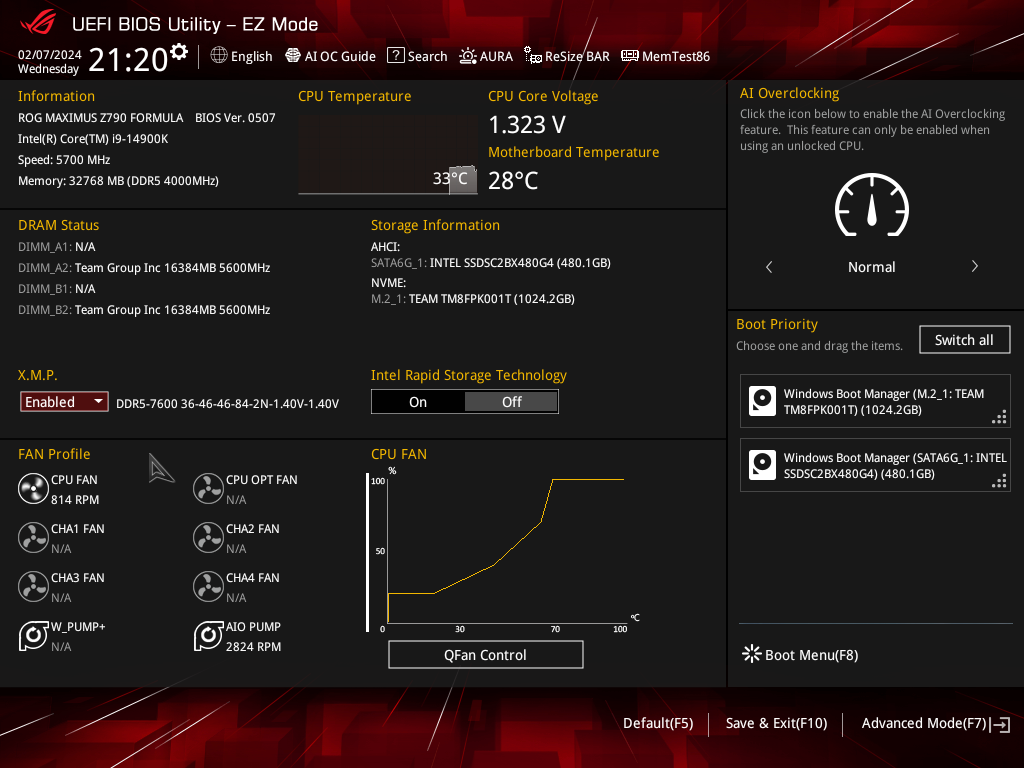Image resolution: width=1024 pixels, height=768 pixels.
Task: Click the 2824 RPM AIO pump reading
Action: click(253, 647)
